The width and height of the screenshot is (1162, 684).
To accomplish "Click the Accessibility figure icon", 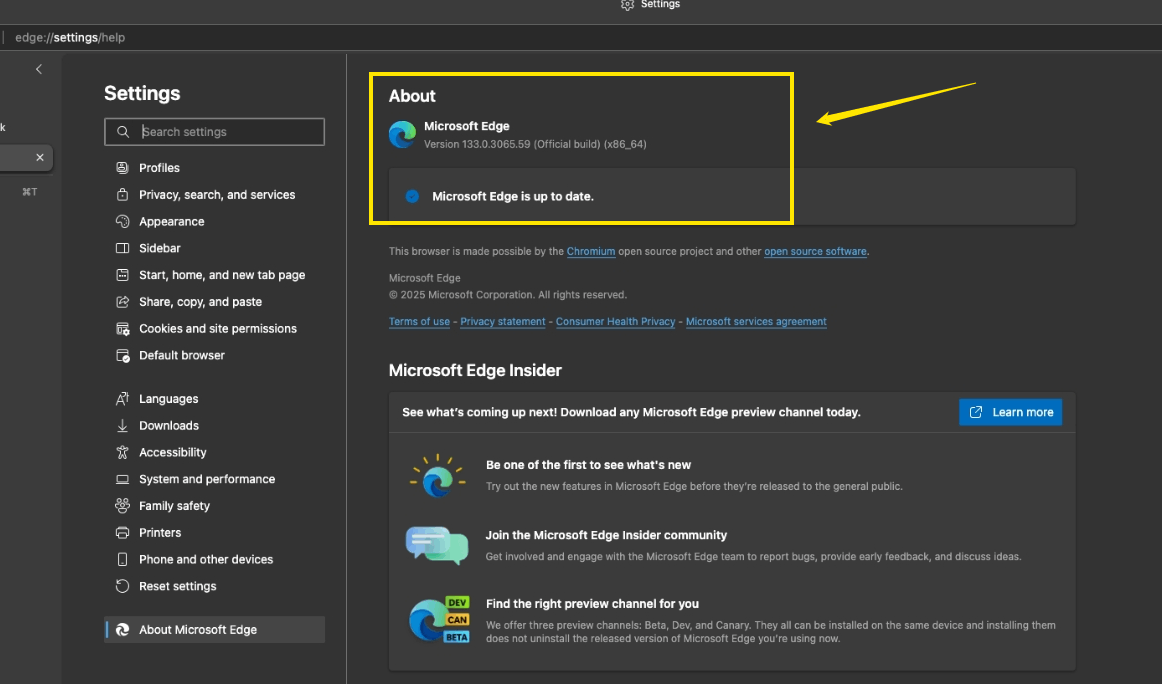I will pos(122,452).
